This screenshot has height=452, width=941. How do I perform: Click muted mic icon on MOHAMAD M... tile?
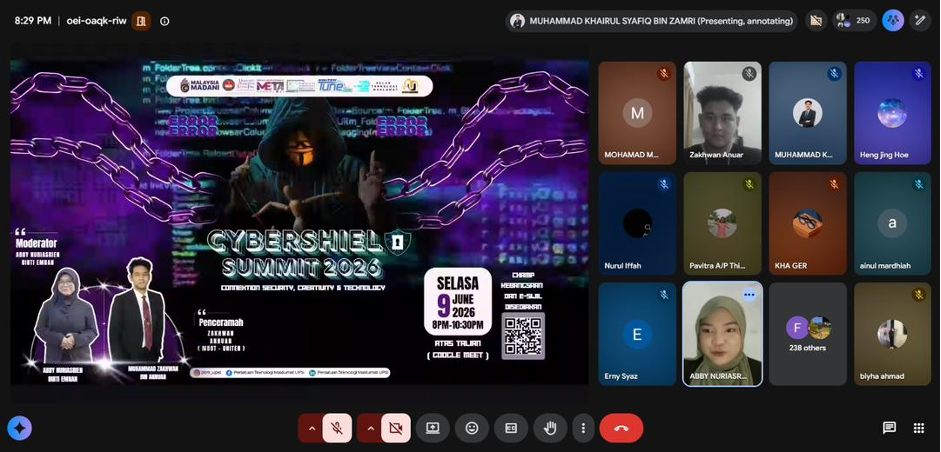[664, 74]
